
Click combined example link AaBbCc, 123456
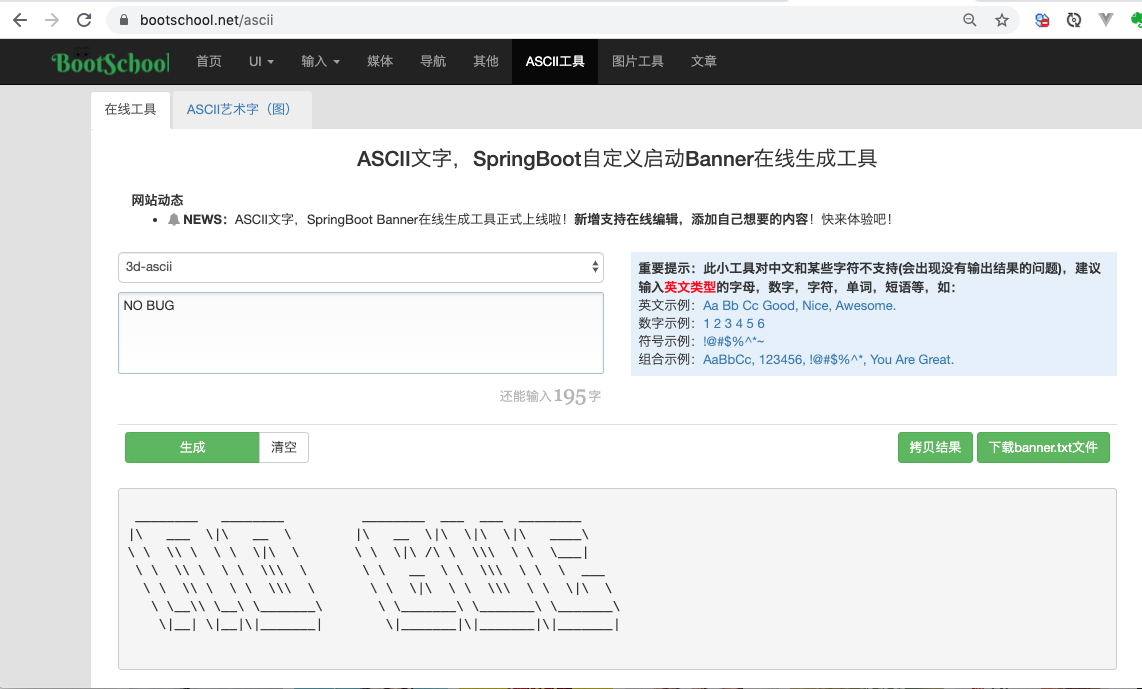point(828,360)
